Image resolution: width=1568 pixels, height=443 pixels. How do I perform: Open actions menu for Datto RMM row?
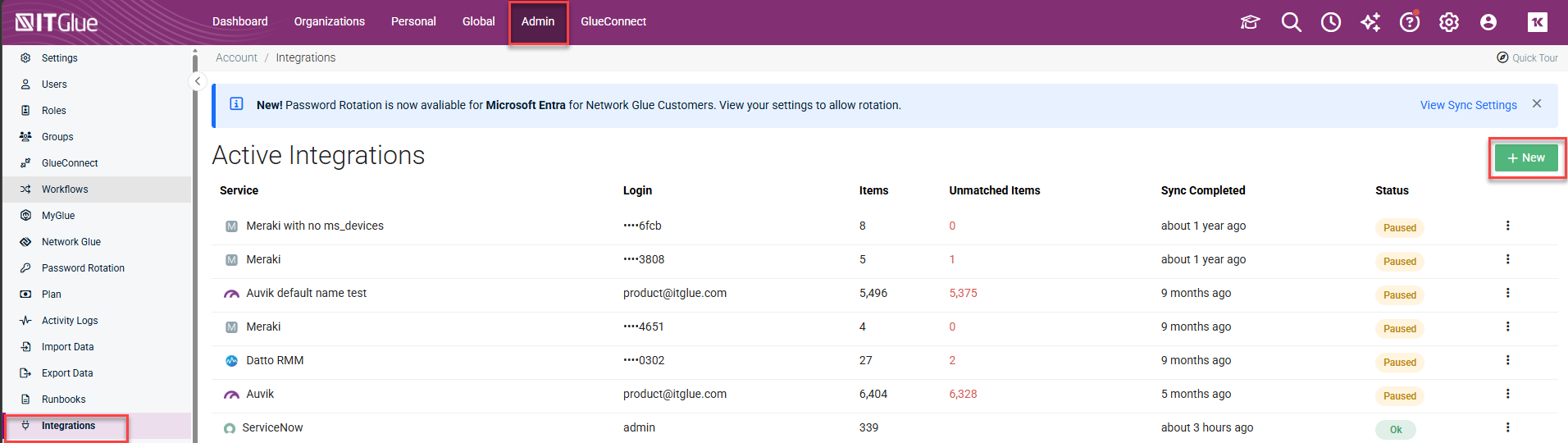pyautogui.click(x=1507, y=360)
